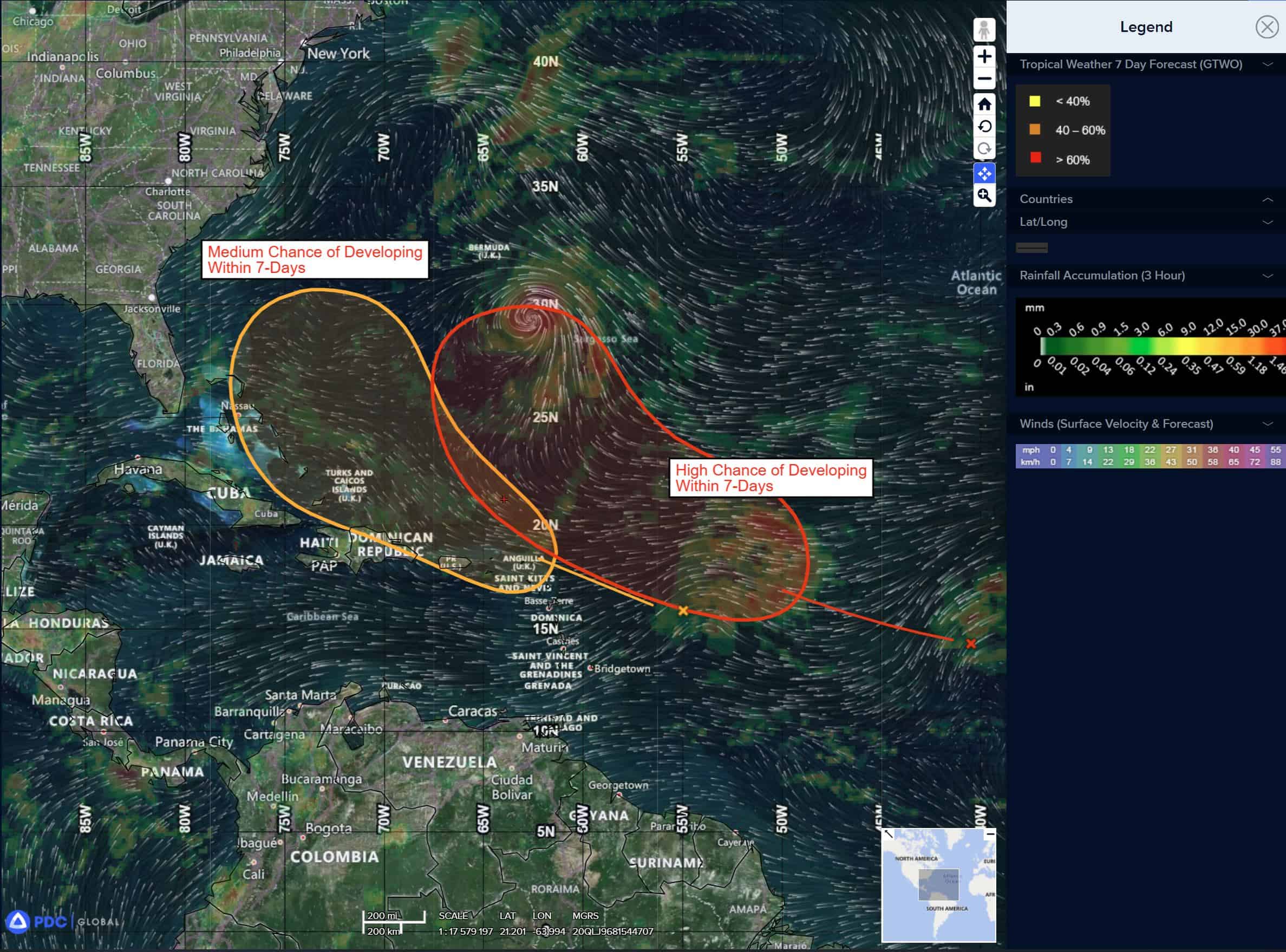Click the red greater-than-60% legend swatch
The image size is (1286, 952).
[1035, 158]
